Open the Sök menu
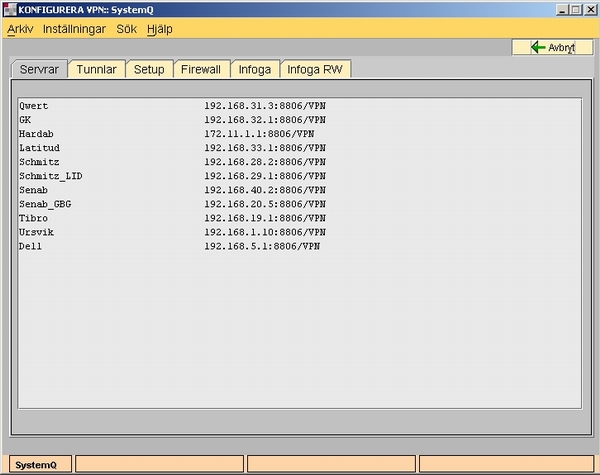Image resolution: width=600 pixels, height=475 pixels. pyautogui.click(x=125, y=29)
